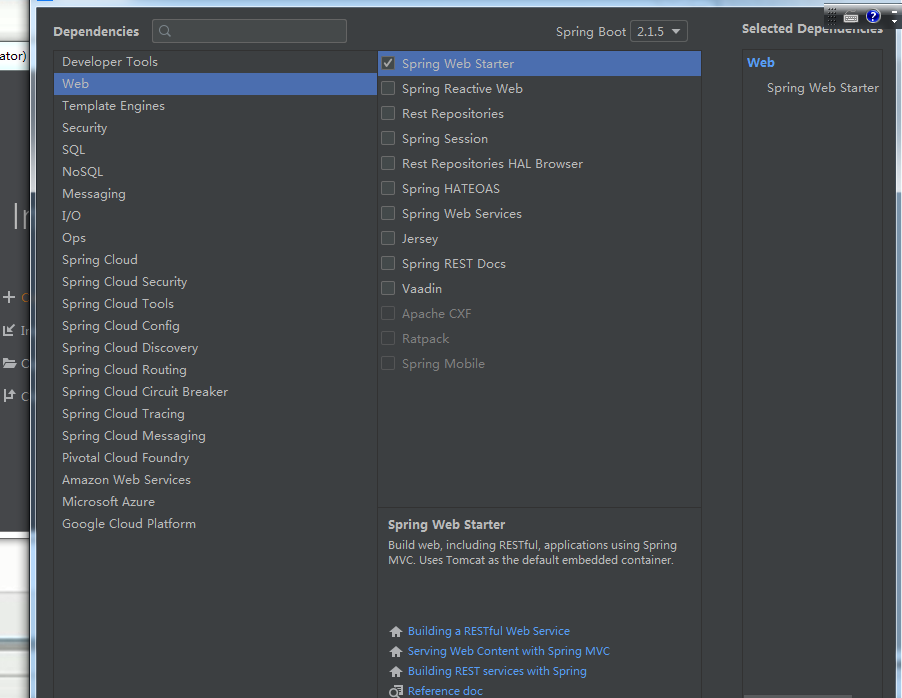Image resolution: width=902 pixels, height=698 pixels.
Task: Uncheck the Spring Web Starter checkbox
Action: pyautogui.click(x=388, y=63)
